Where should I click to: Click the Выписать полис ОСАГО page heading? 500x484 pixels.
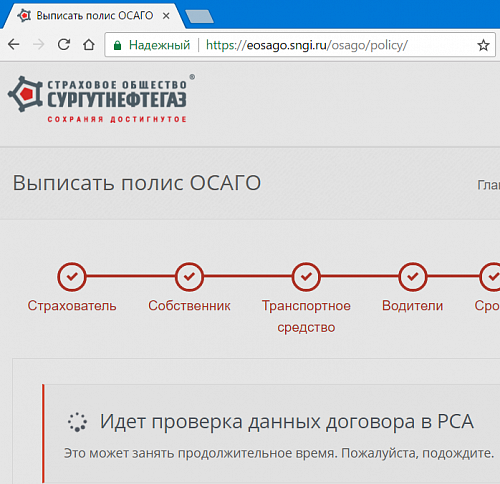pos(137,183)
